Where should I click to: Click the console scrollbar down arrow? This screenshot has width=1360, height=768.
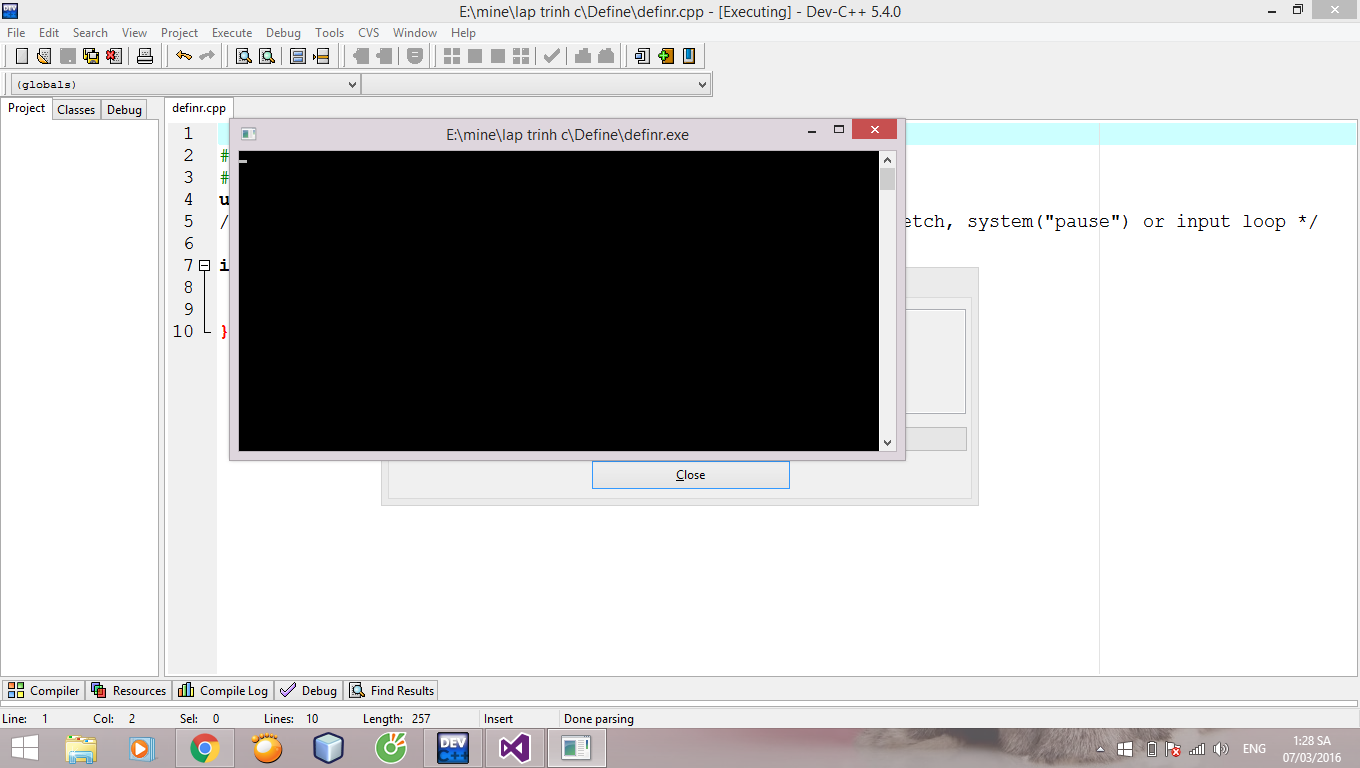point(887,442)
